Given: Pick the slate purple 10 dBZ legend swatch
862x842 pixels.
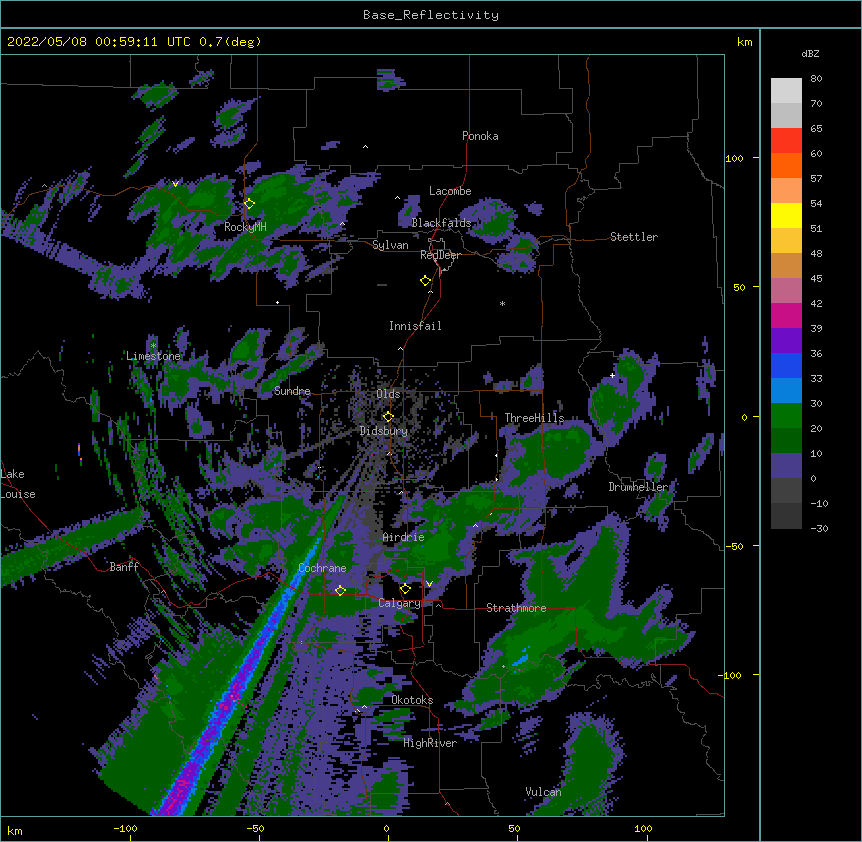Looking at the screenshot, I should (x=786, y=466).
